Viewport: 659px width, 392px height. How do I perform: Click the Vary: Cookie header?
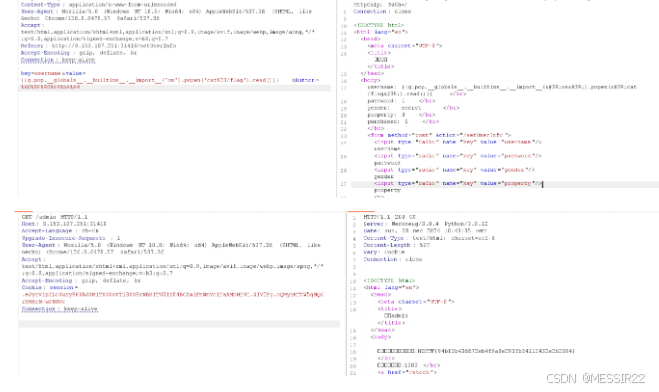click(x=384, y=252)
